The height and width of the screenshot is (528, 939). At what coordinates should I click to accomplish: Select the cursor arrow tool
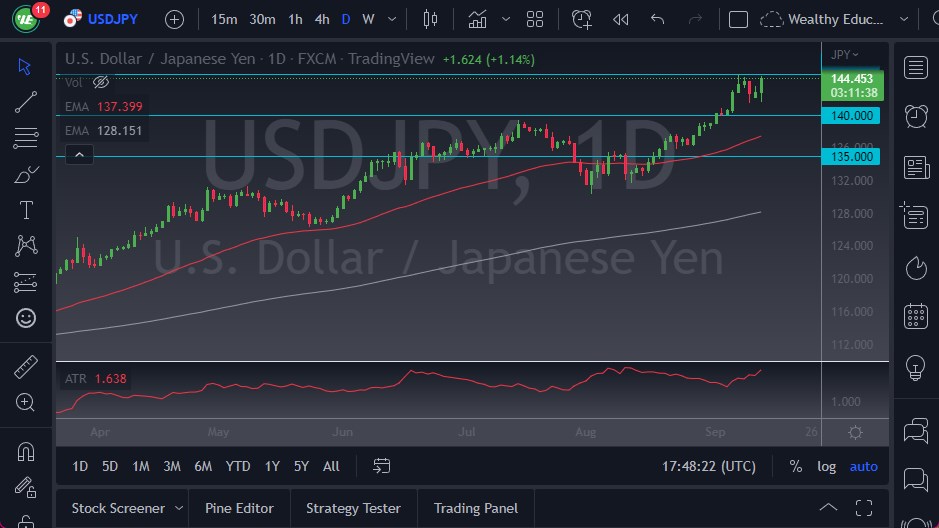tap(25, 66)
